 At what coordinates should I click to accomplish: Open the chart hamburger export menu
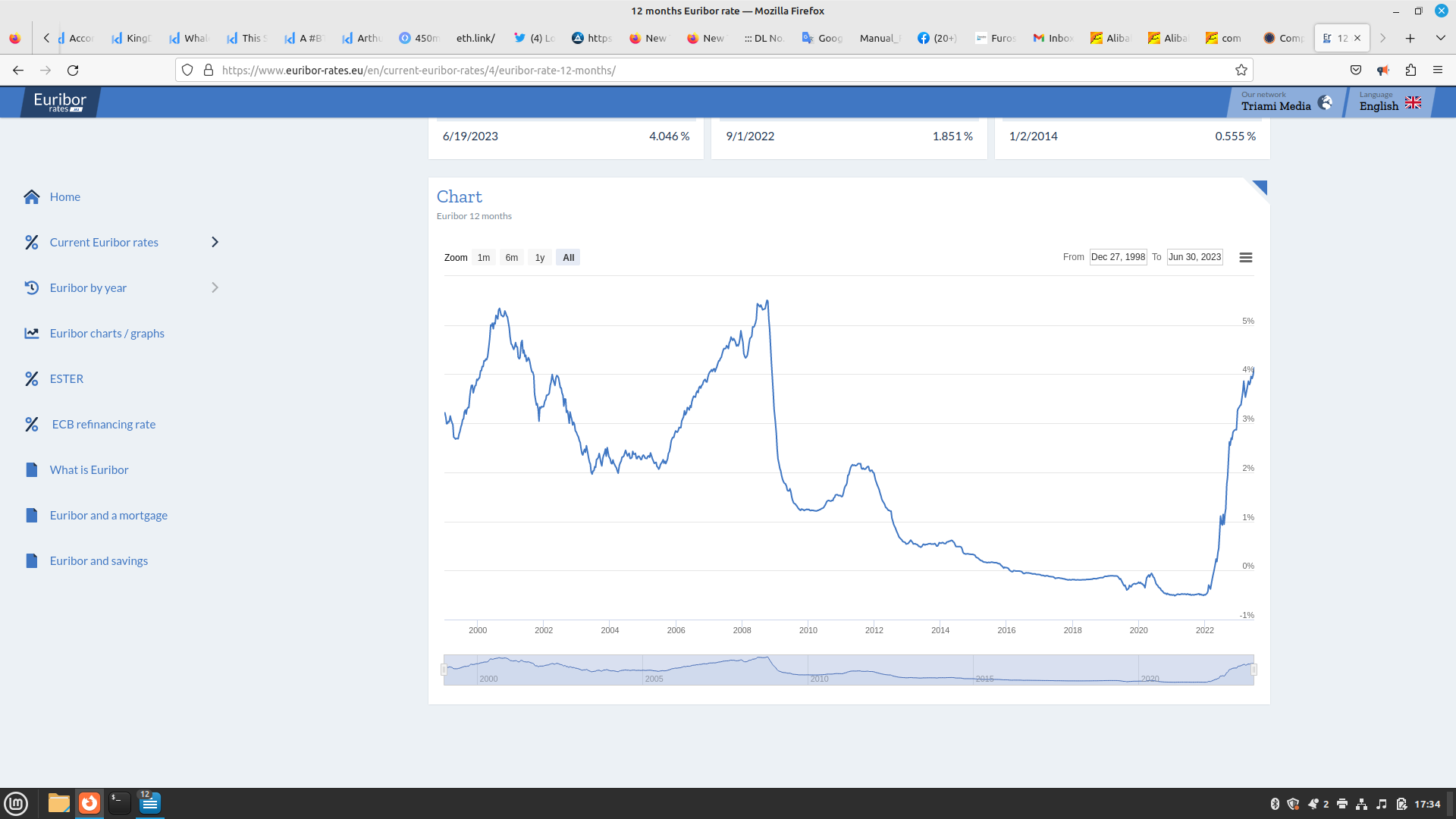coord(1245,258)
